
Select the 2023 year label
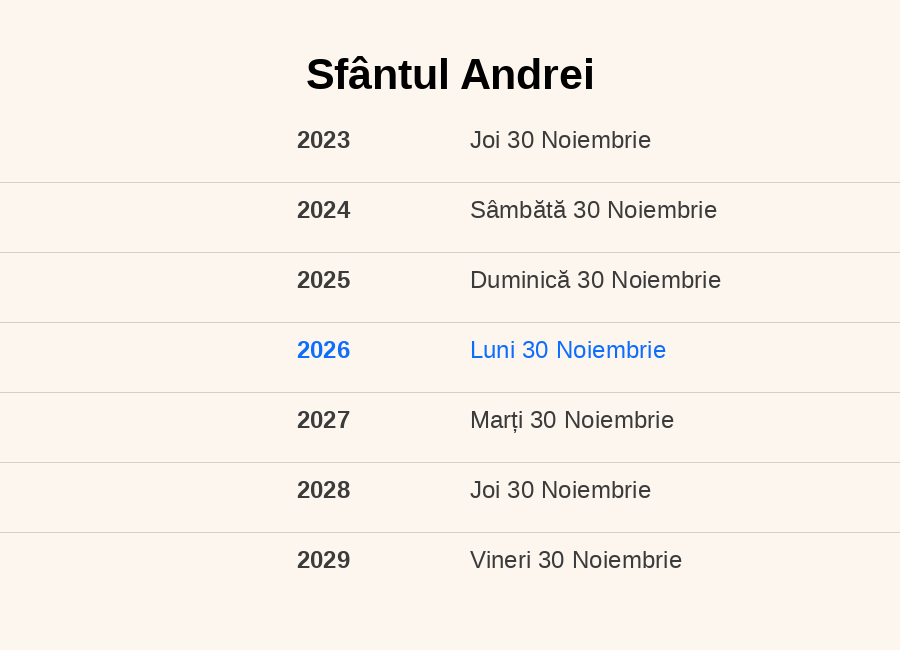pos(323,140)
